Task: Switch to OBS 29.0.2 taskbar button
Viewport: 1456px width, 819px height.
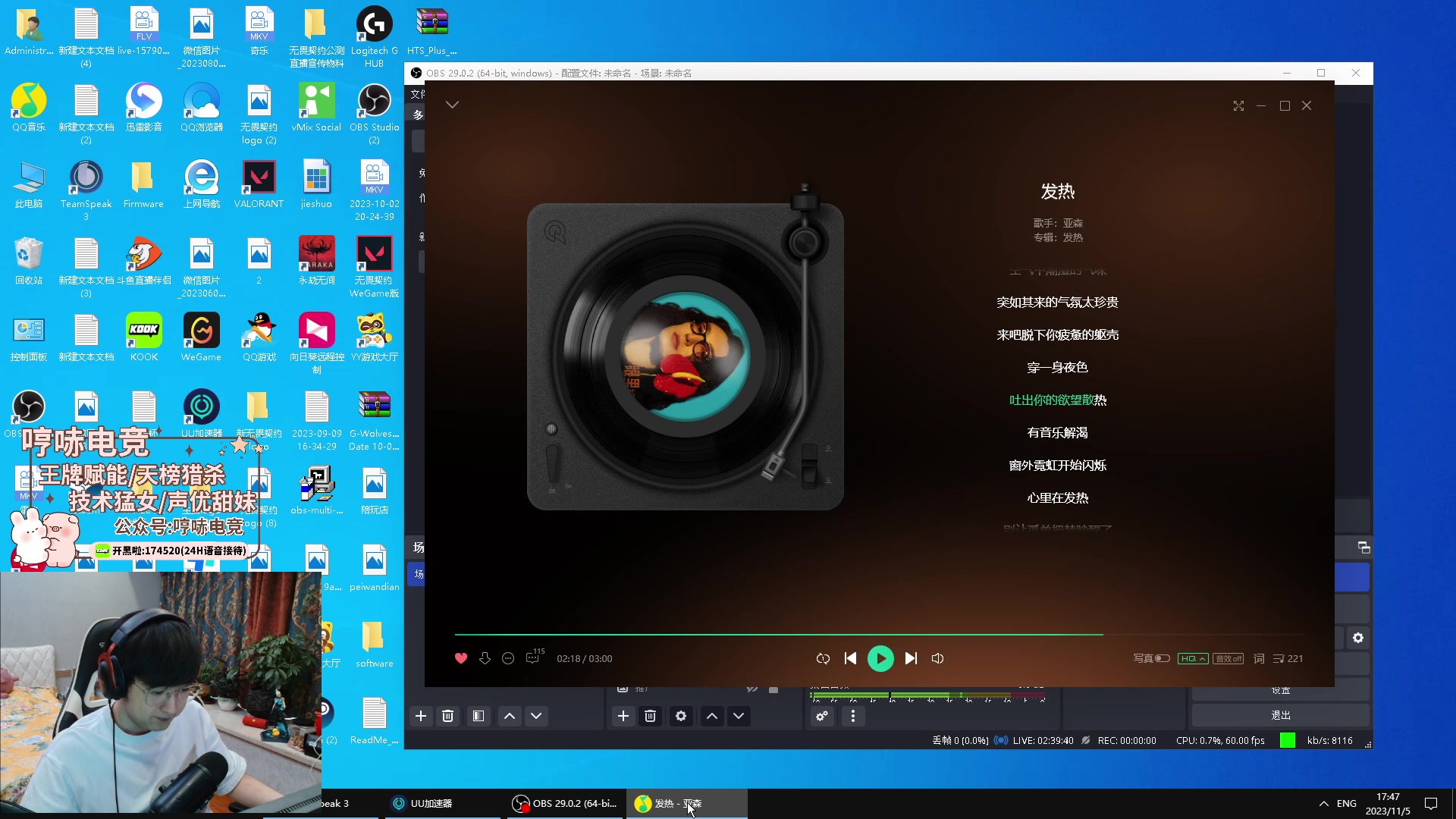Action: point(566,803)
